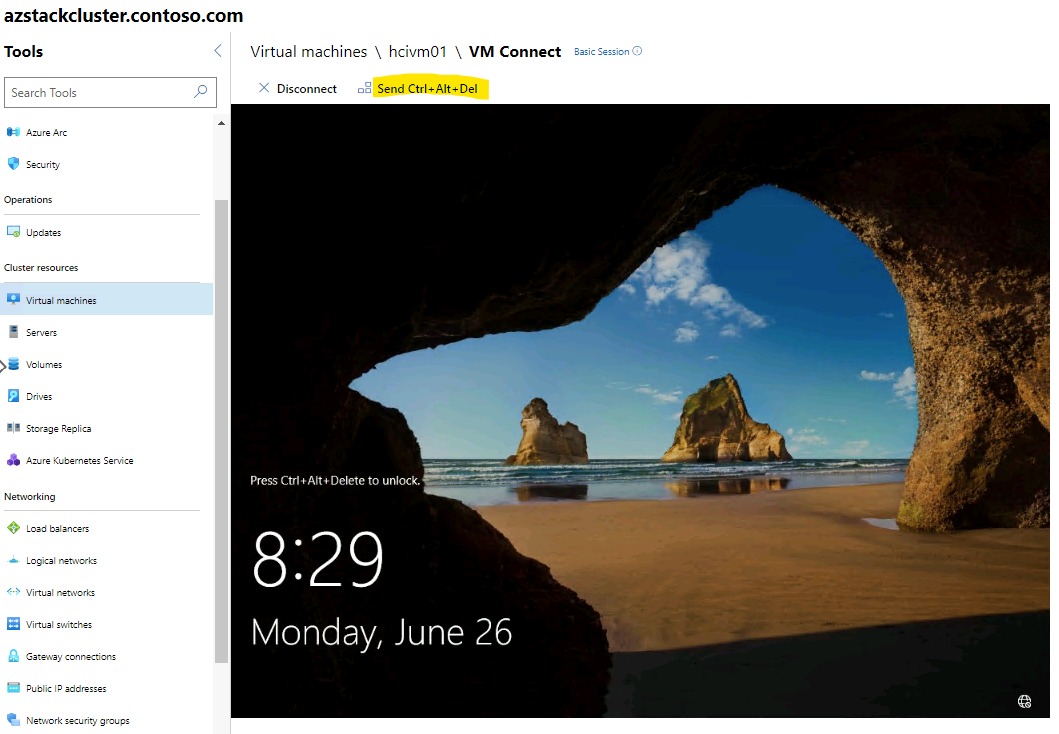
Task: Click the Logical networks icon
Action: (13, 560)
